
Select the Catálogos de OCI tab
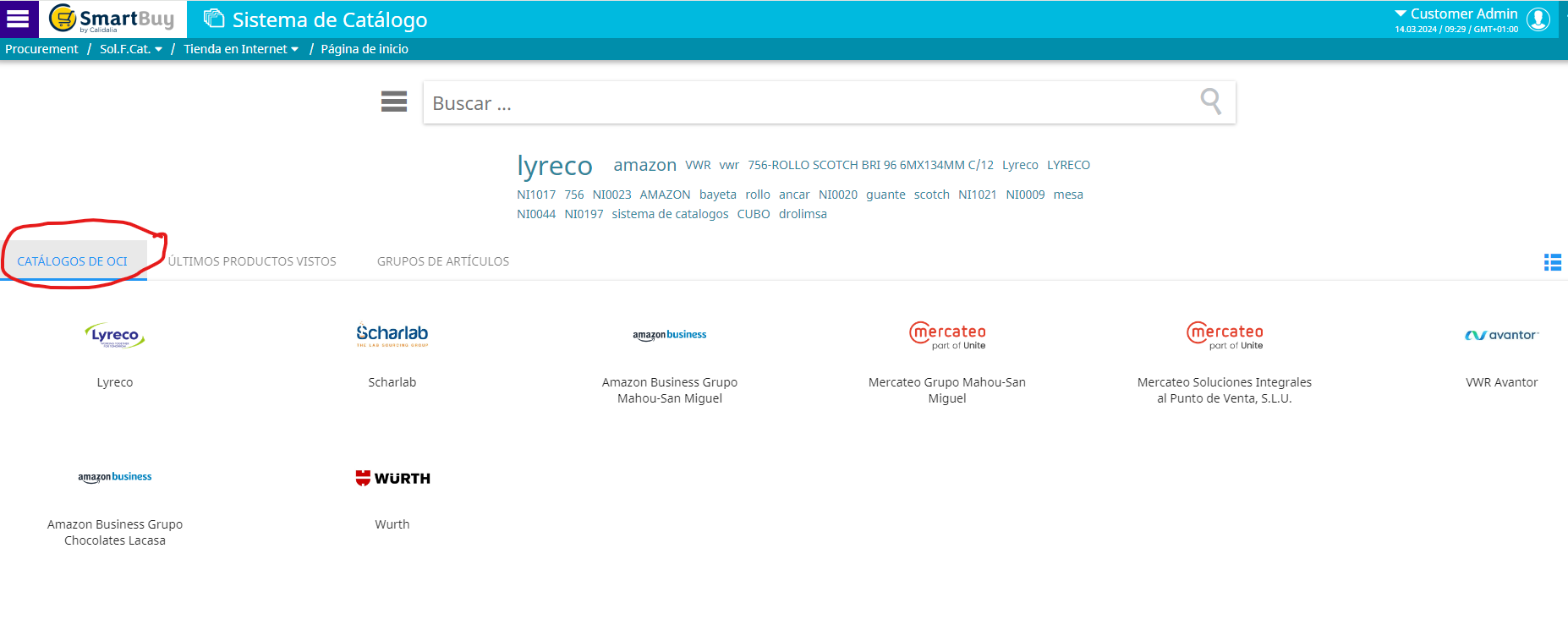tap(73, 261)
